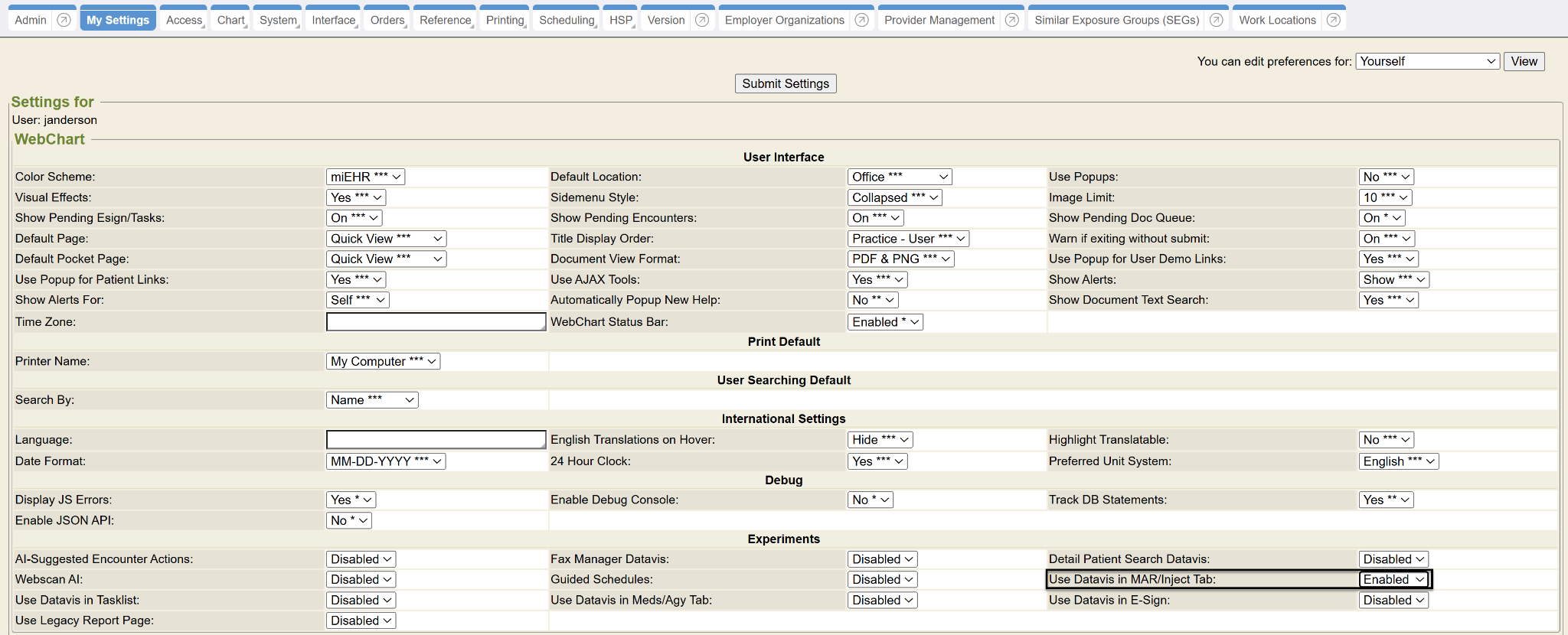Open Employer Organizations pop-out arrow icon
This screenshot has height=635, width=1568.
(861, 20)
